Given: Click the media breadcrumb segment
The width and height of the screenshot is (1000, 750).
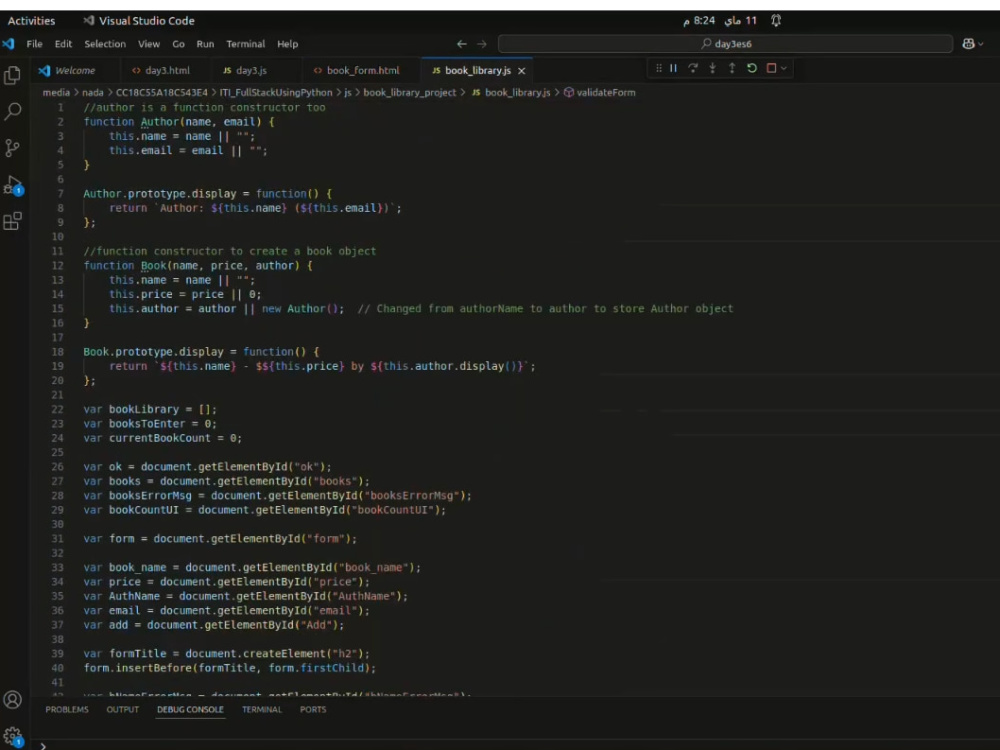Looking at the screenshot, I should pos(56,92).
